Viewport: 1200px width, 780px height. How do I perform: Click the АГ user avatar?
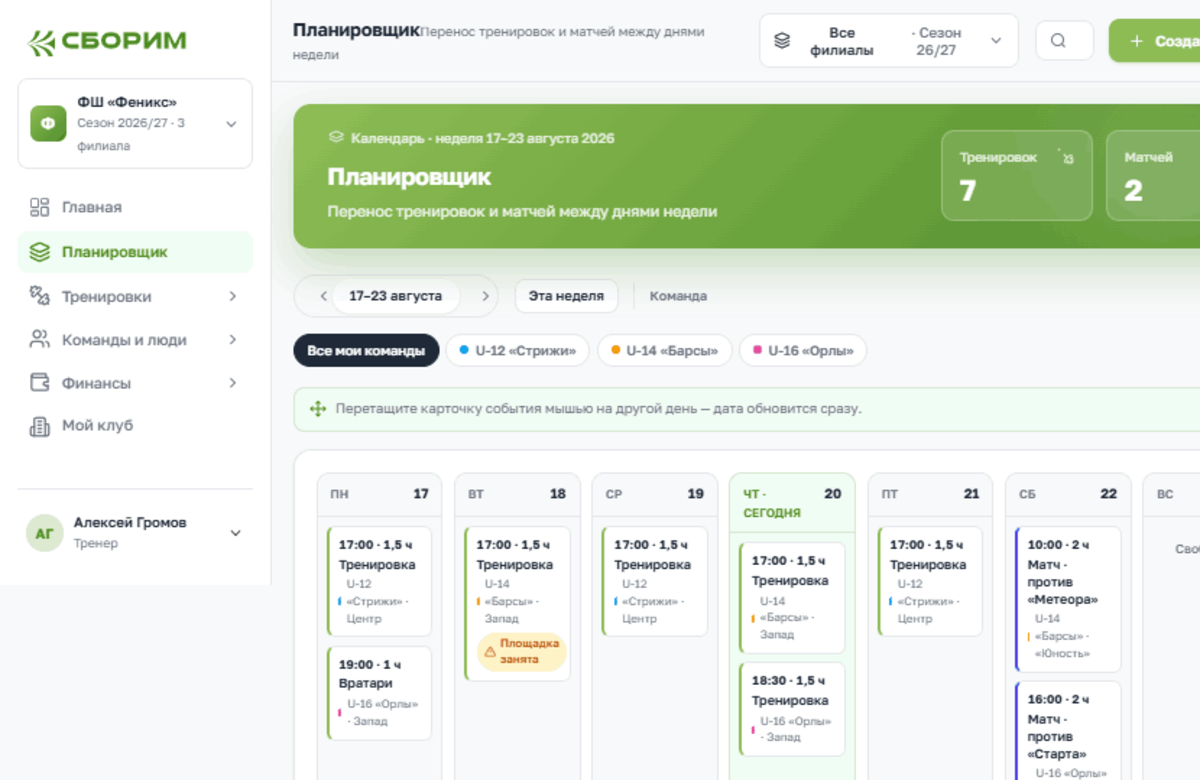click(44, 533)
